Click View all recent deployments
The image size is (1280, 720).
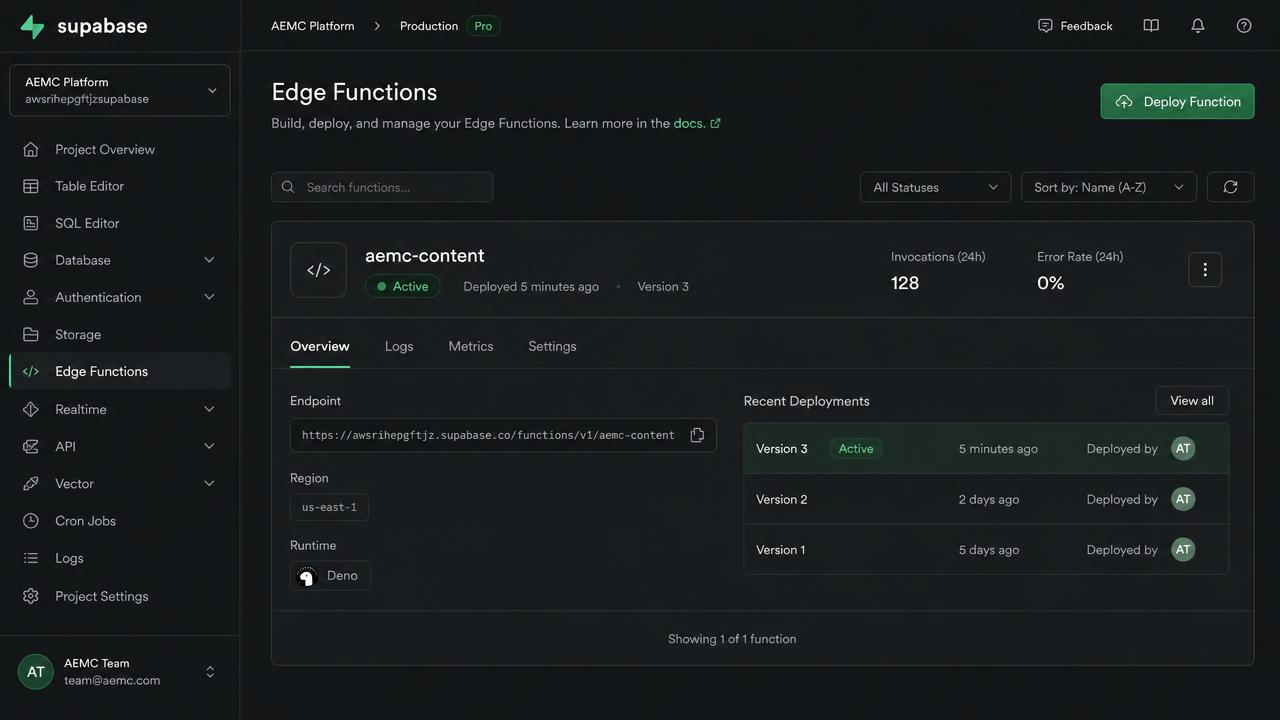(1192, 400)
